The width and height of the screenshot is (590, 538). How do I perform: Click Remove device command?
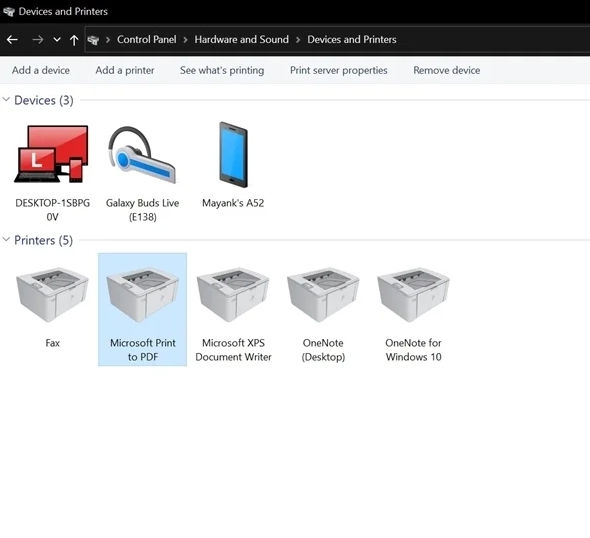click(447, 70)
